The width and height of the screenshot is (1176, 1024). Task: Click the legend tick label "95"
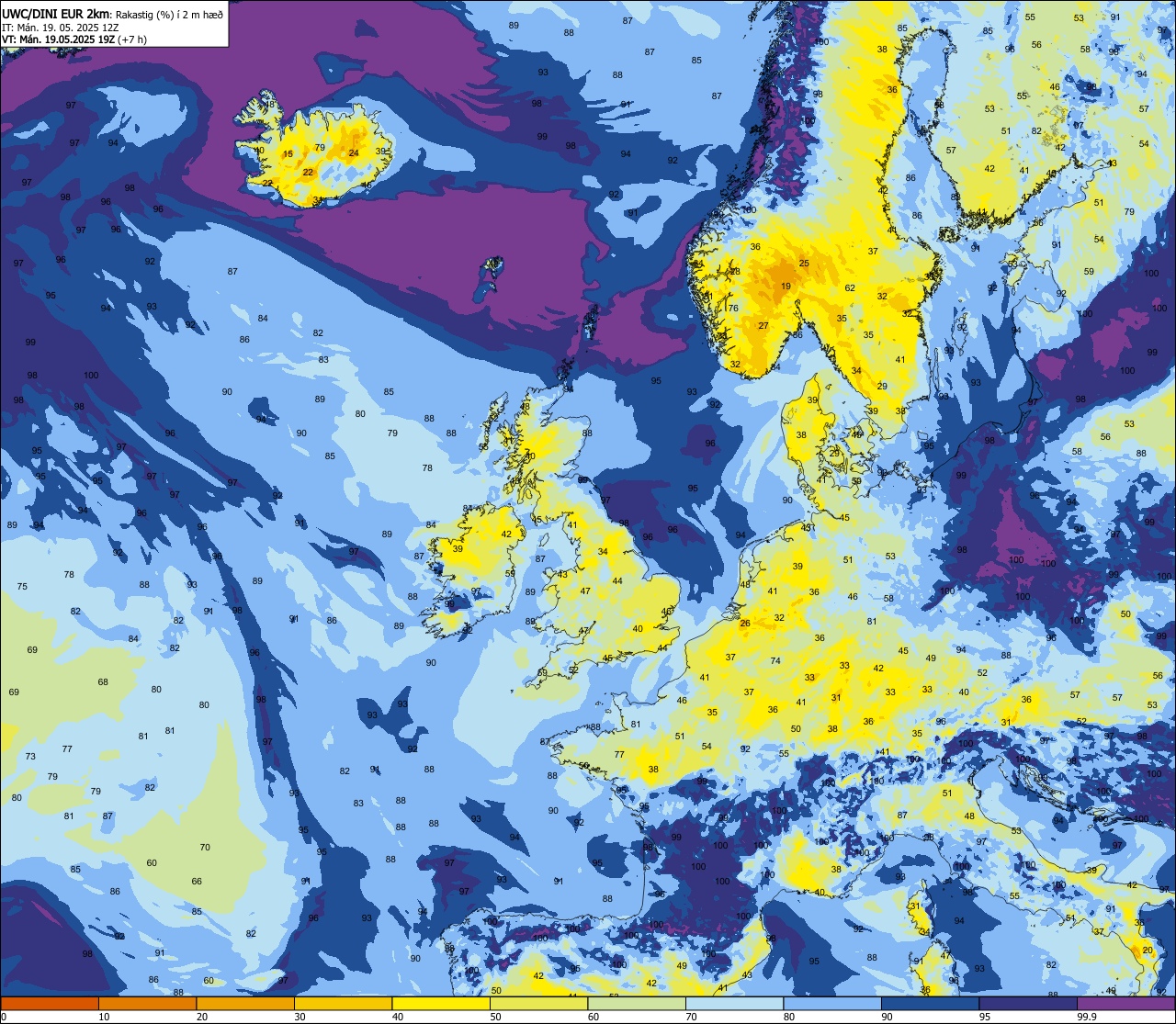pos(985,1017)
